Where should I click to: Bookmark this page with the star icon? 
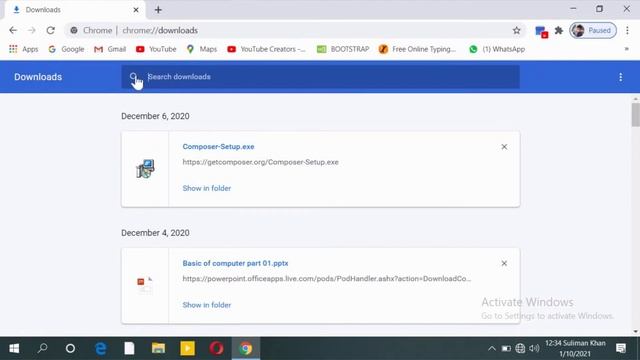[x=516, y=30]
